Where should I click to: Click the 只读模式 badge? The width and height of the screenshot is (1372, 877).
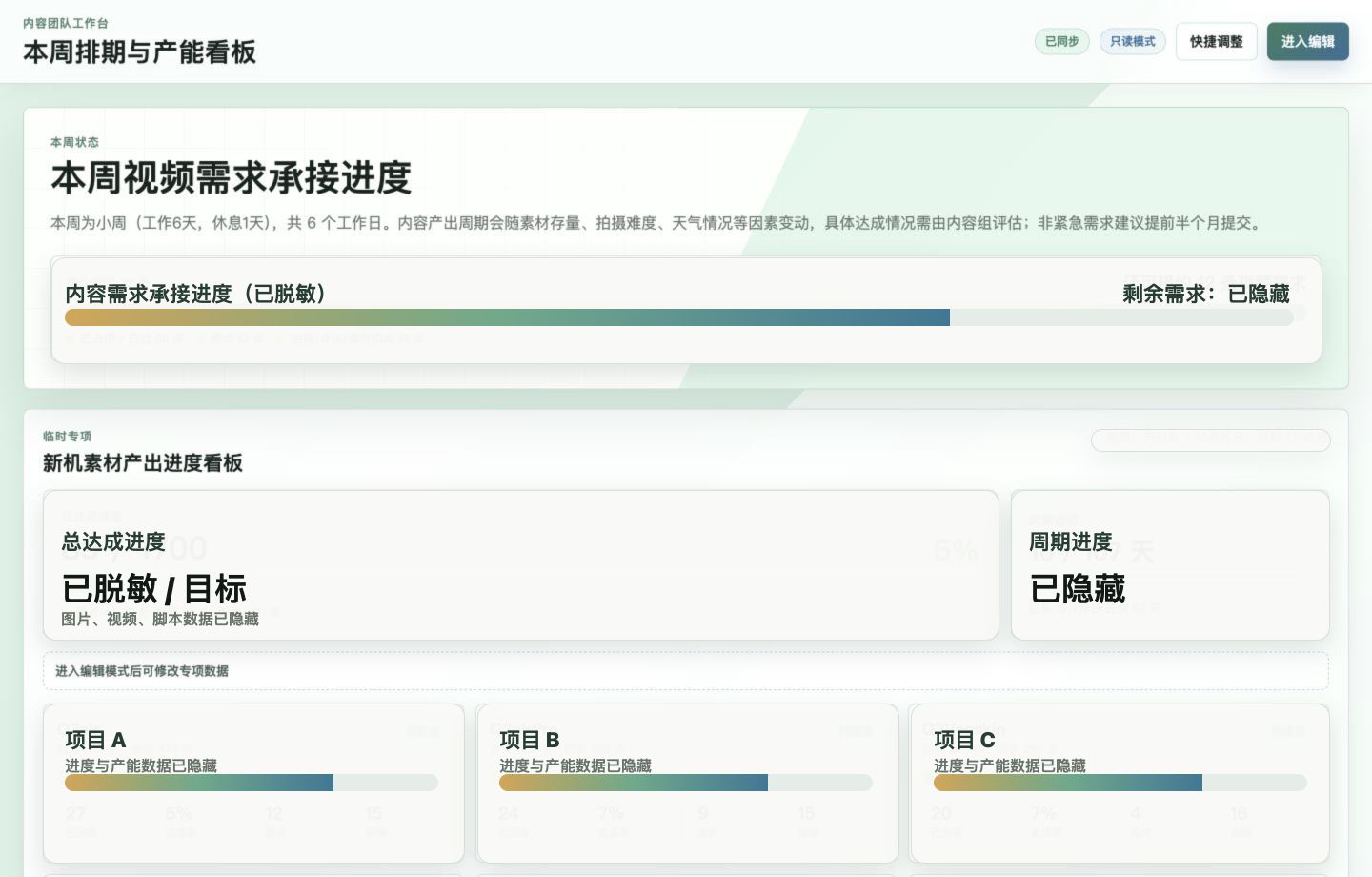click(x=1132, y=41)
